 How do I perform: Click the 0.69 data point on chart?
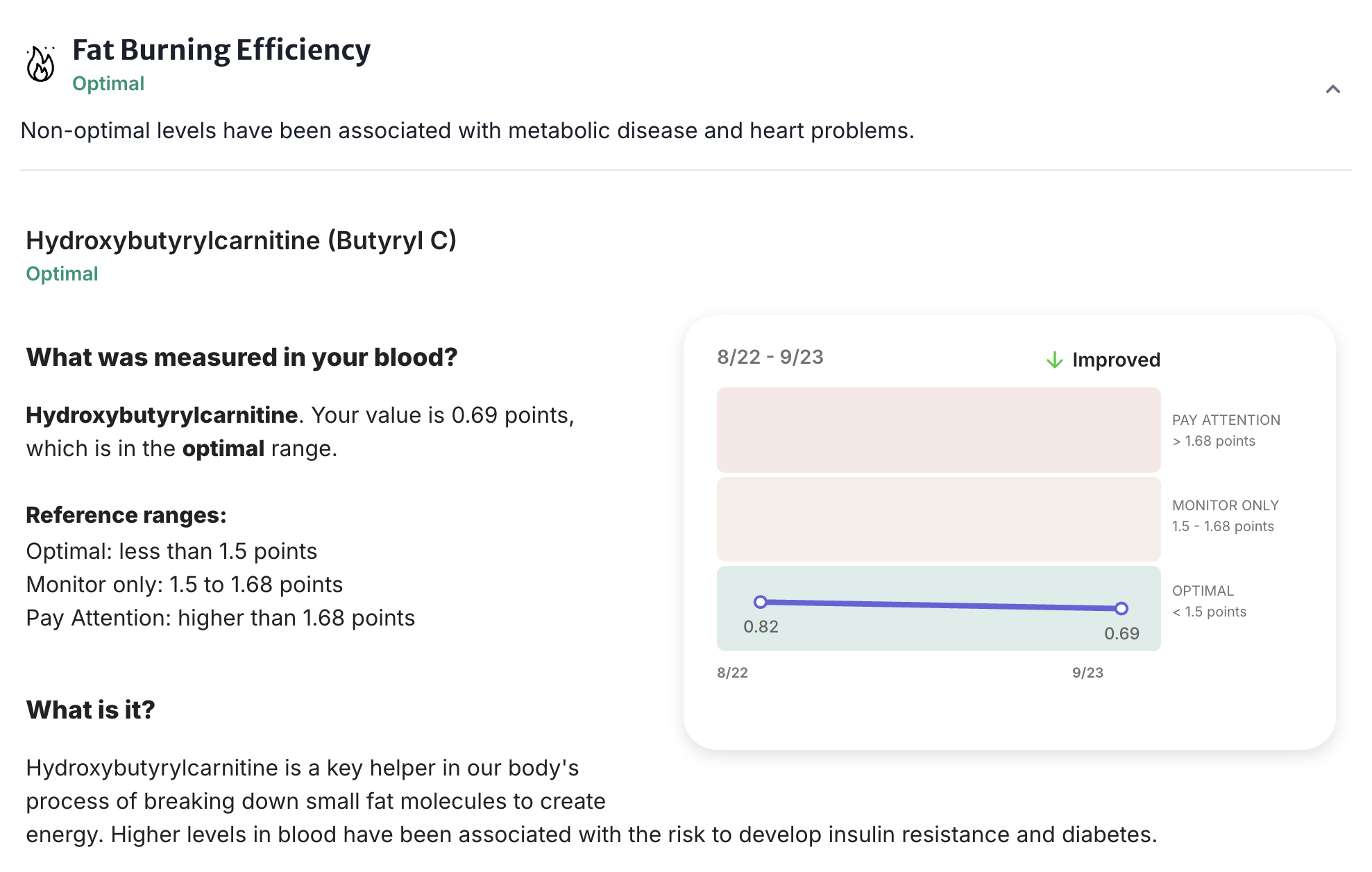click(x=1121, y=609)
